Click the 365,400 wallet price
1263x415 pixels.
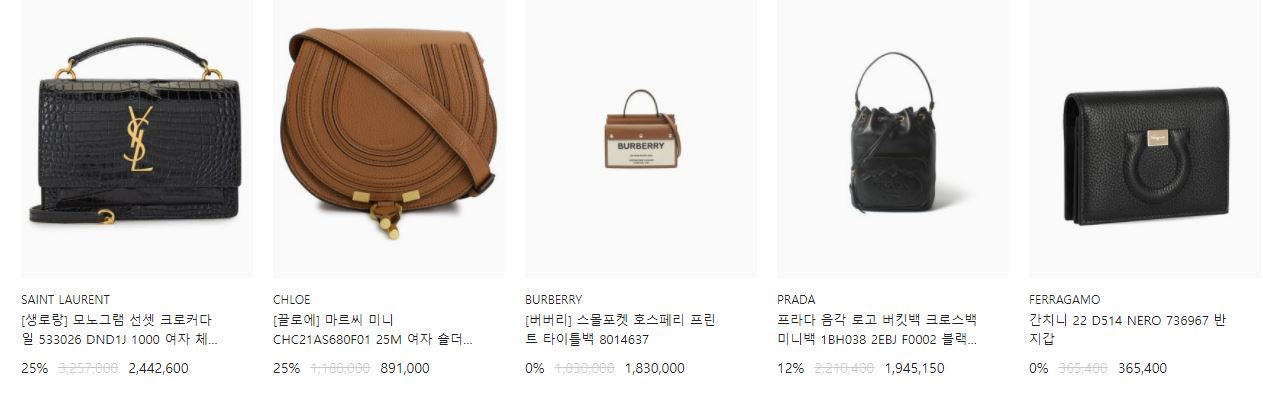[1142, 368]
